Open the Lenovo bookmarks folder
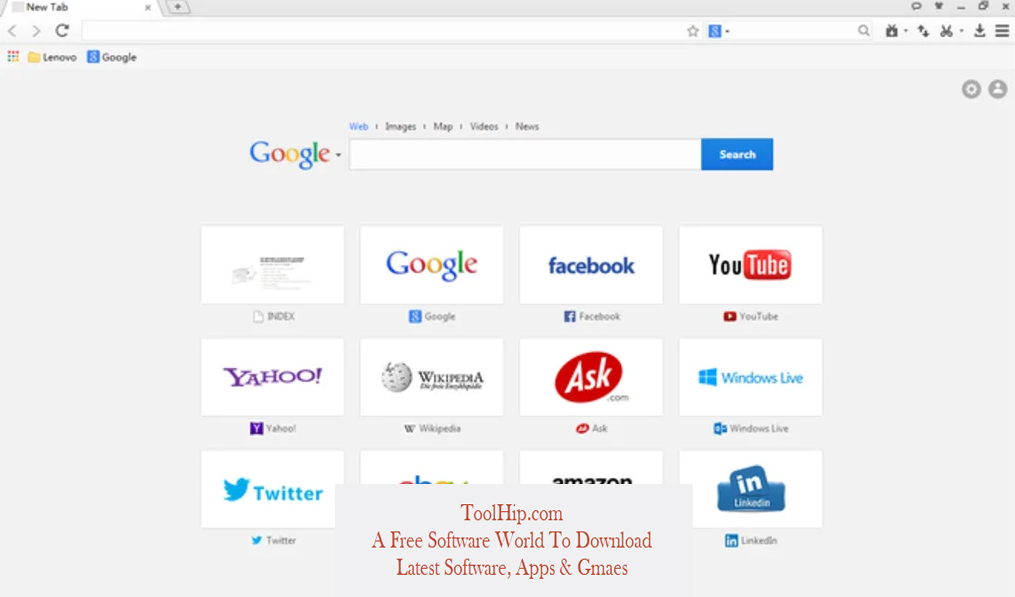Image resolution: width=1015 pixels, height=597 pixels. [52, 57]
